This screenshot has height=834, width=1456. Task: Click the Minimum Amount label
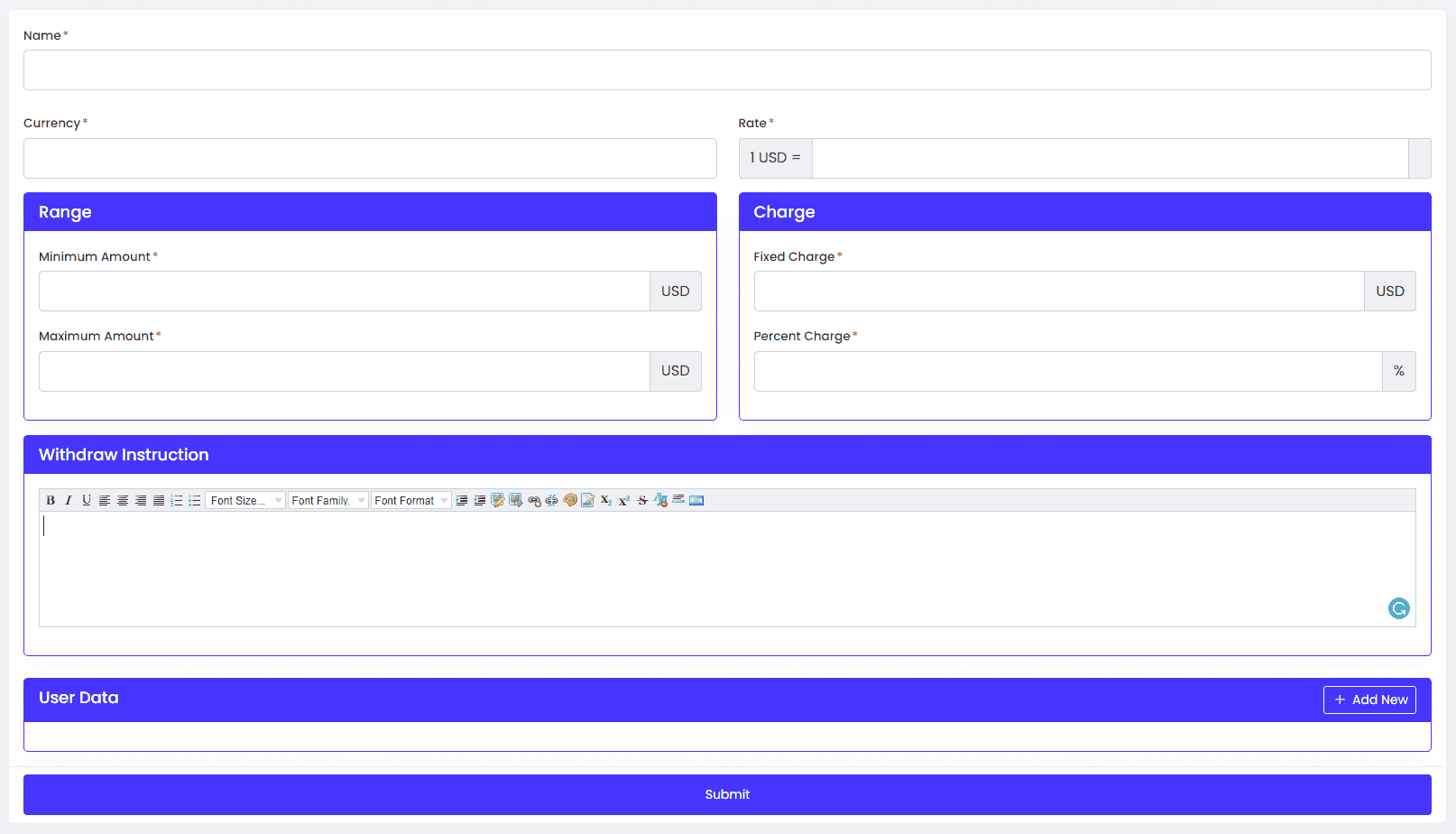95,256
